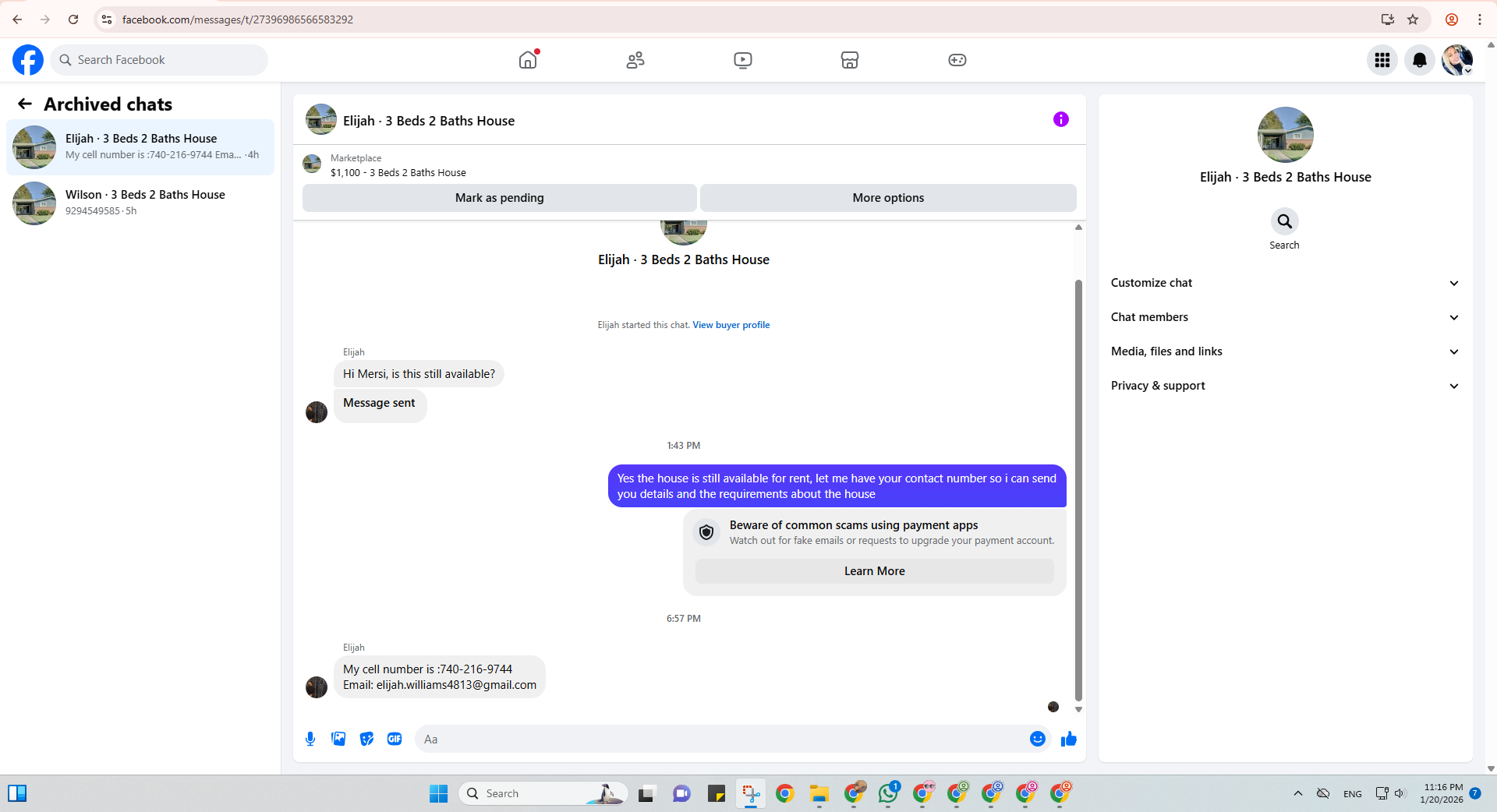Go to the Home feed icon
The height and width of the screenshot is (812, 1497).
coord(528,60)
